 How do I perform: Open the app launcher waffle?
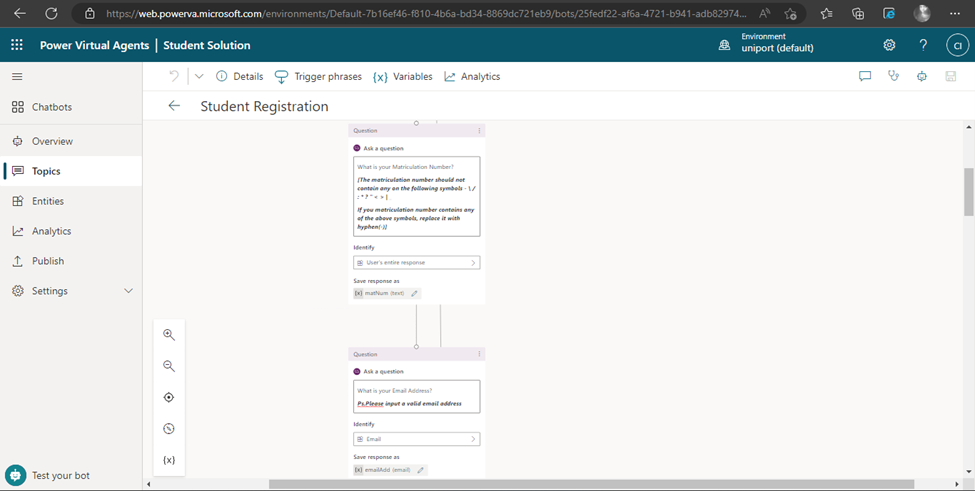coord(17,45)
